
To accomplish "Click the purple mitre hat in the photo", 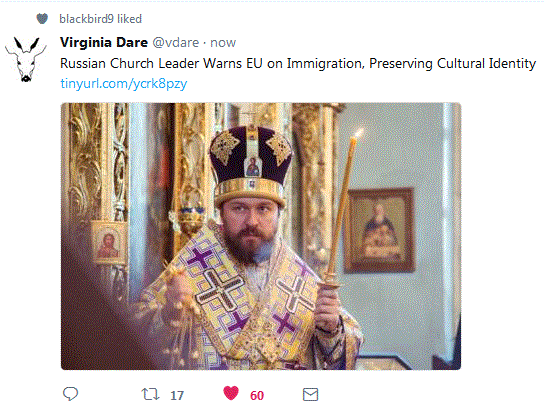I will [x=251, y=165].
